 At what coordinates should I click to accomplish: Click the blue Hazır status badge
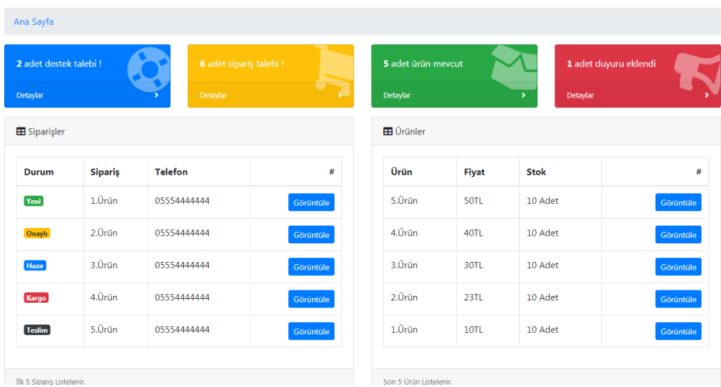(35, 265)
